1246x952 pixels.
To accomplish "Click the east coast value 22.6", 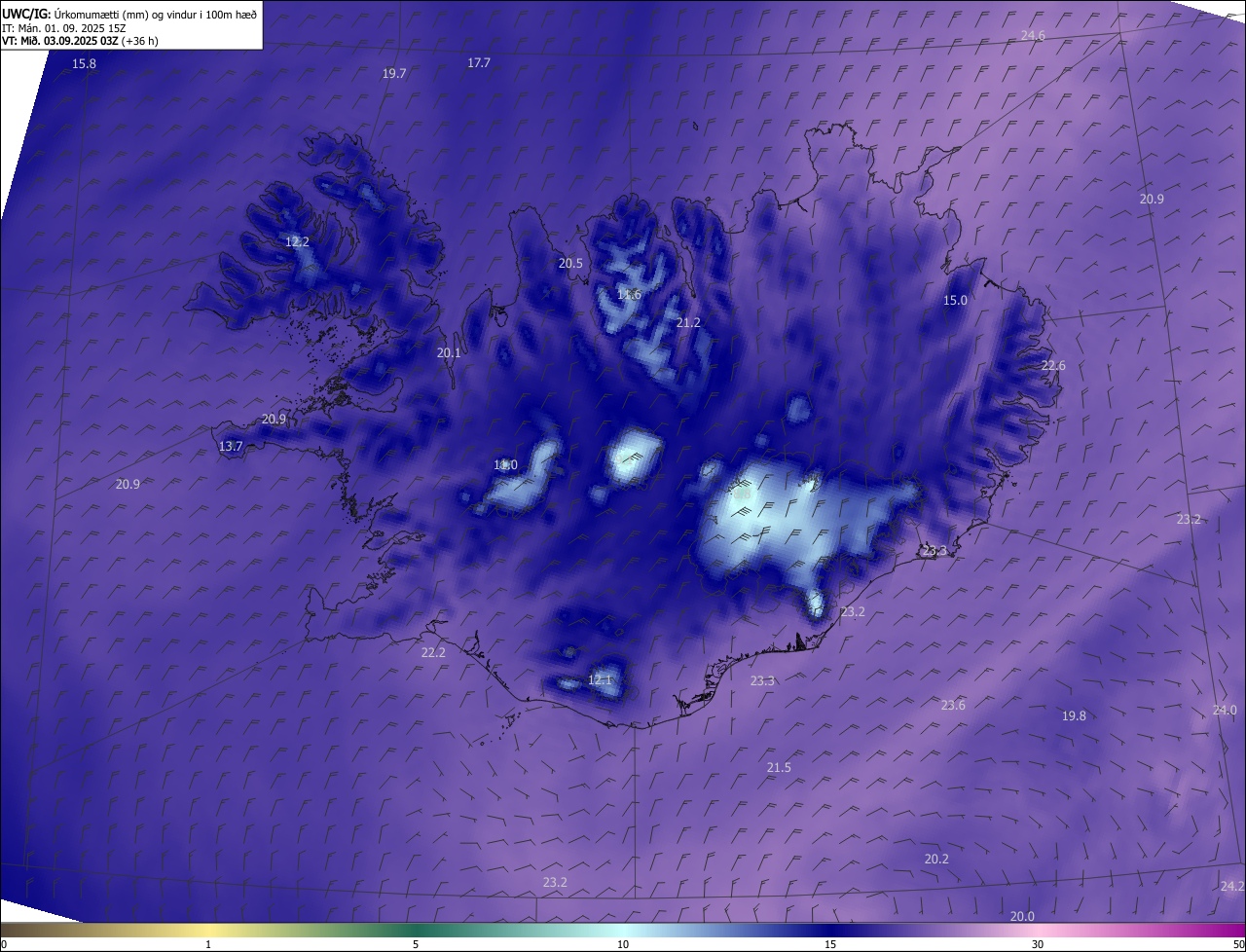I will tap(1053, 366).
